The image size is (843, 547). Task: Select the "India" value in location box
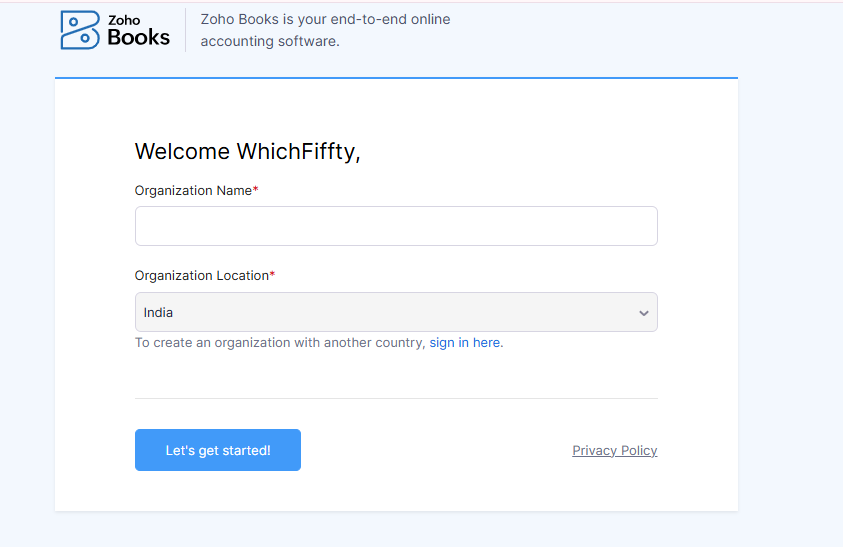[x=159, y=313]
